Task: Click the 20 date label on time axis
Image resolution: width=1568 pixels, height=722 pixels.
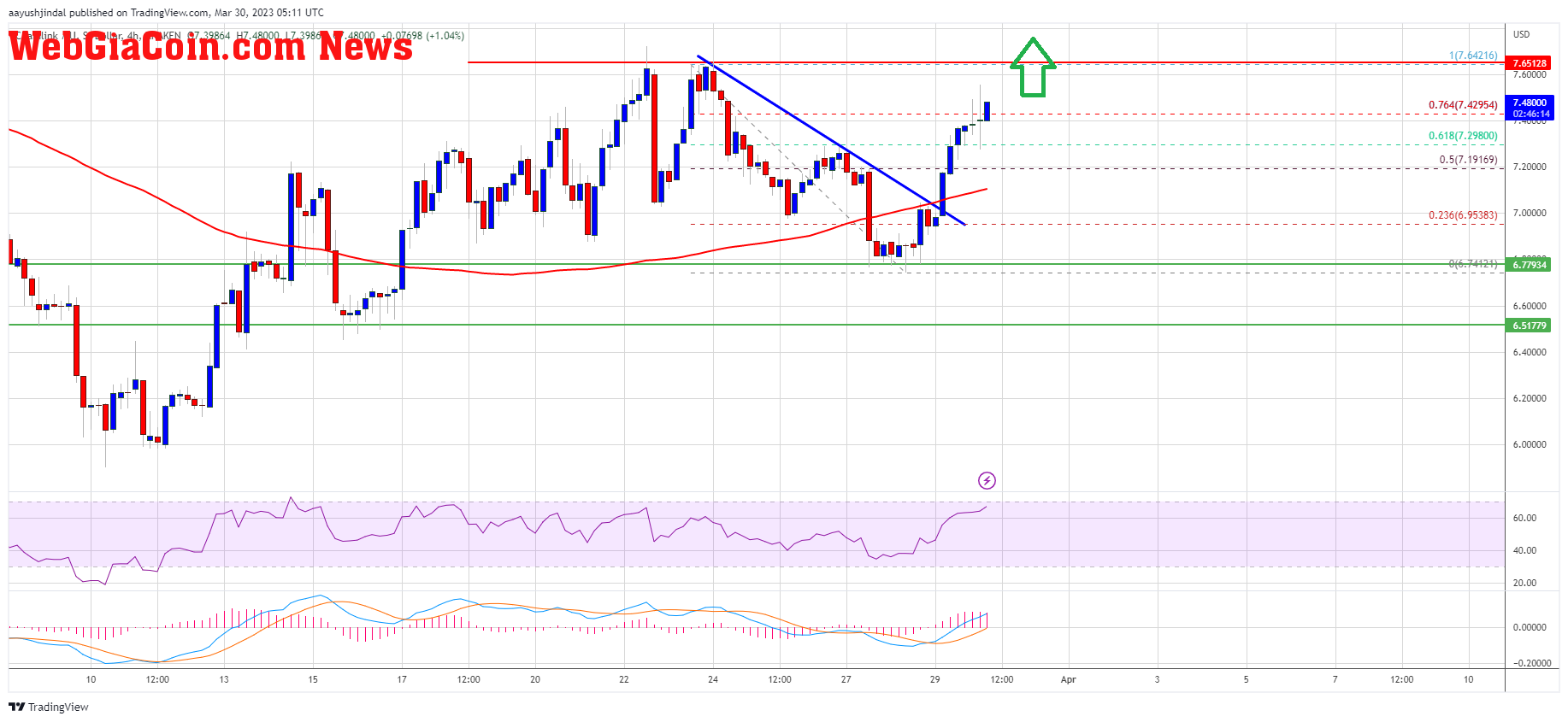Action: point(535,680)
